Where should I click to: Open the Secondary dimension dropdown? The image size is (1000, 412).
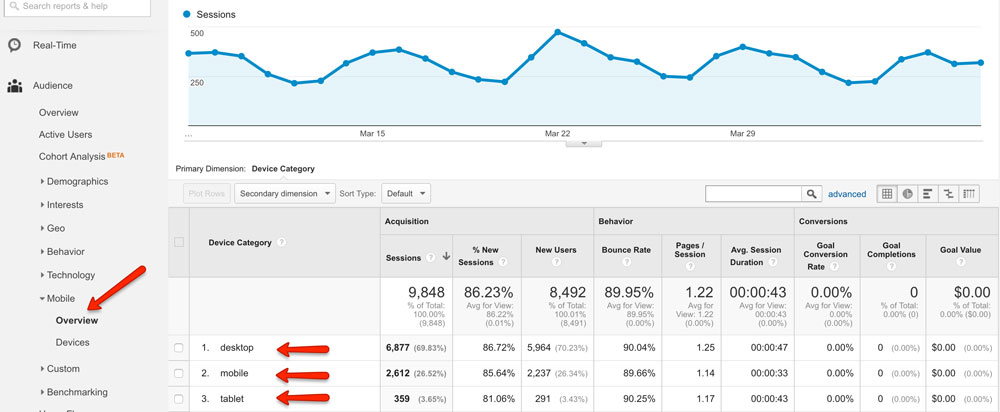(x=285, y=194)
